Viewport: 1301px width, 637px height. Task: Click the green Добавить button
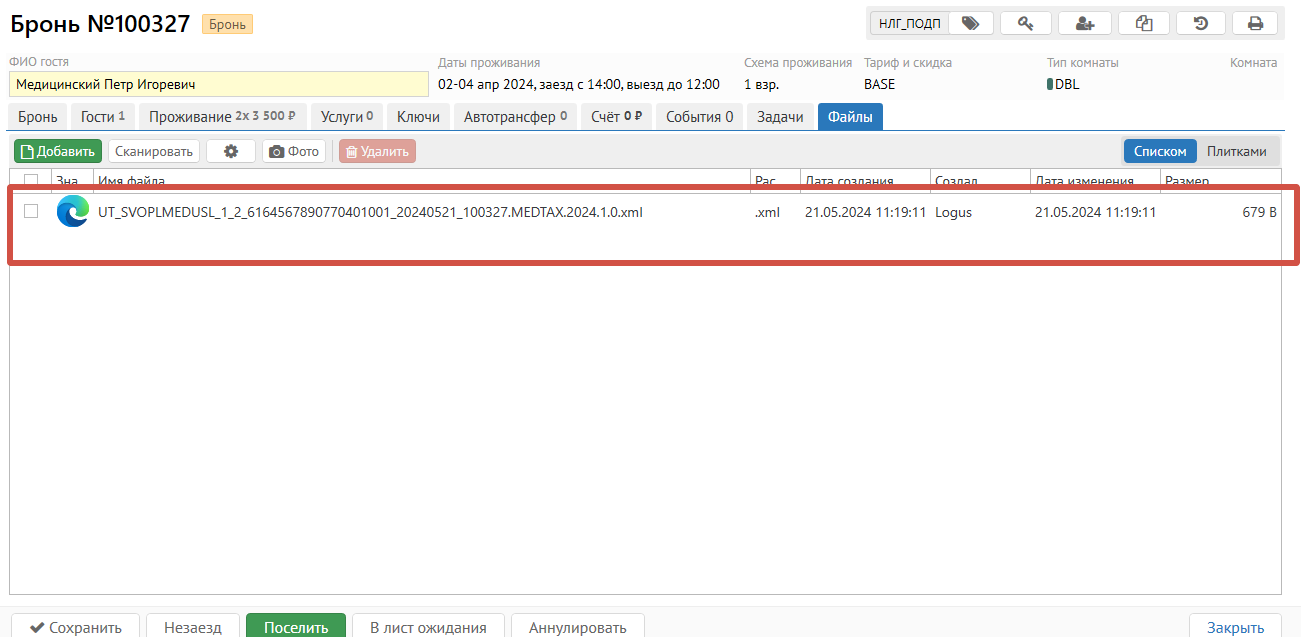(58, 151)
